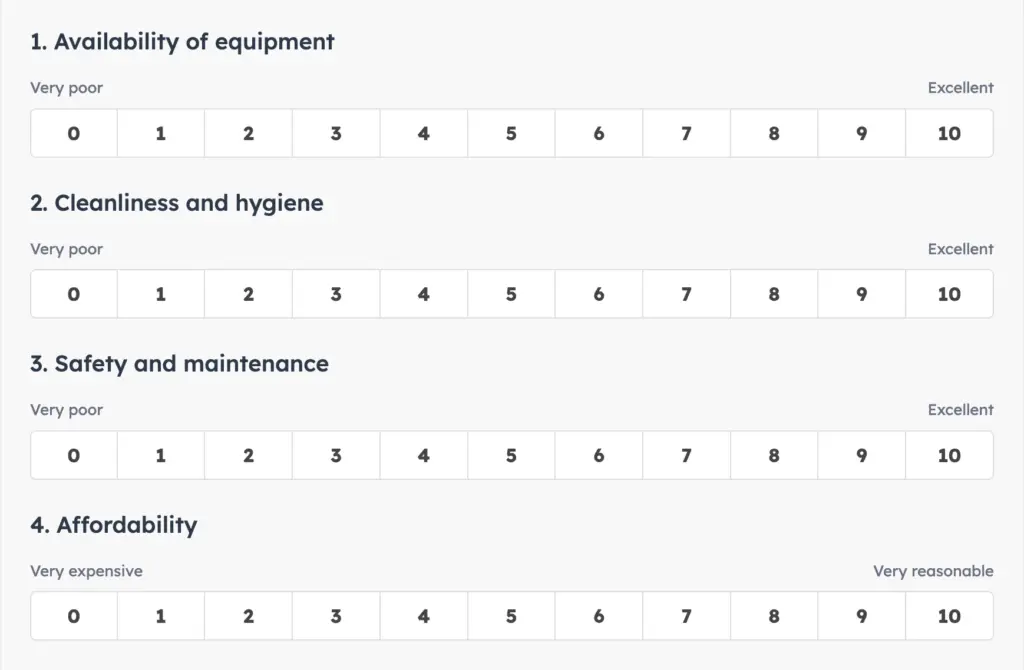Give Cleanliness and hygiene a 0
This screenshot has height=670, width=1024.
(x=74, y=294)
